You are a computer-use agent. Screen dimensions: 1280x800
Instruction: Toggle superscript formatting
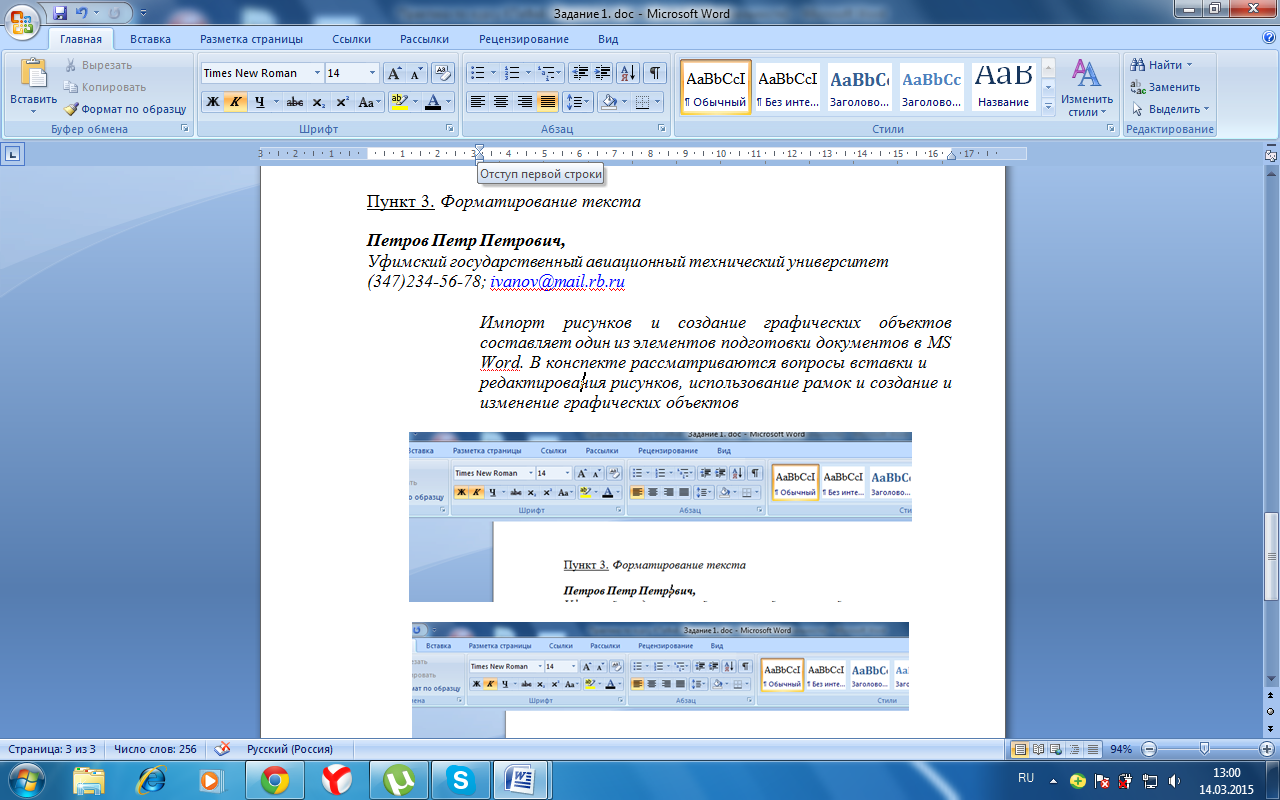(x=342, y=102)
